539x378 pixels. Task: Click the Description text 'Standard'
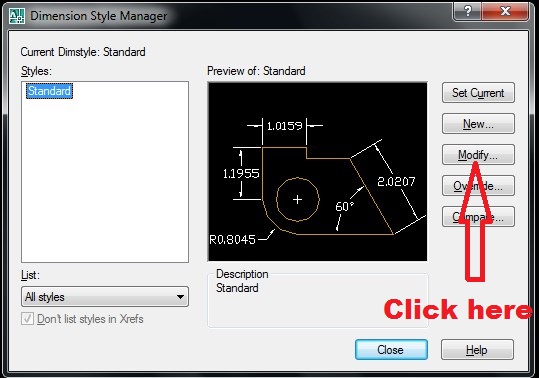(x=237, y=288)
